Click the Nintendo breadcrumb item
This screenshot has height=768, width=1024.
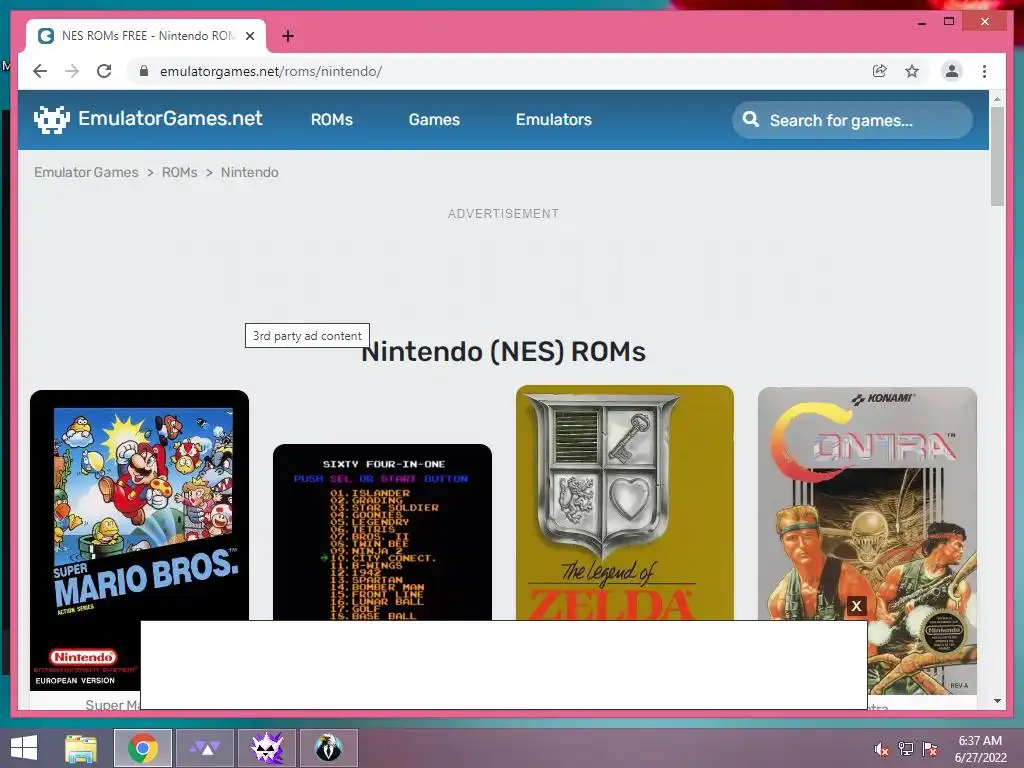click(249, 172)
